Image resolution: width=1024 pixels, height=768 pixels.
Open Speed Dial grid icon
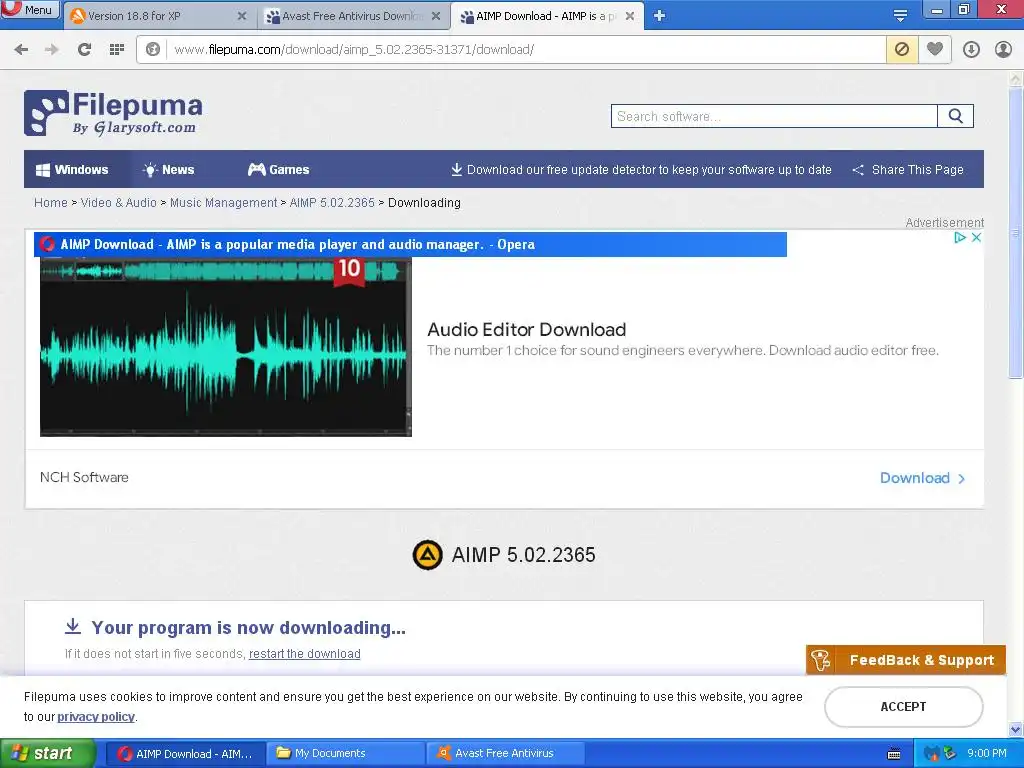tap(116, 49)
